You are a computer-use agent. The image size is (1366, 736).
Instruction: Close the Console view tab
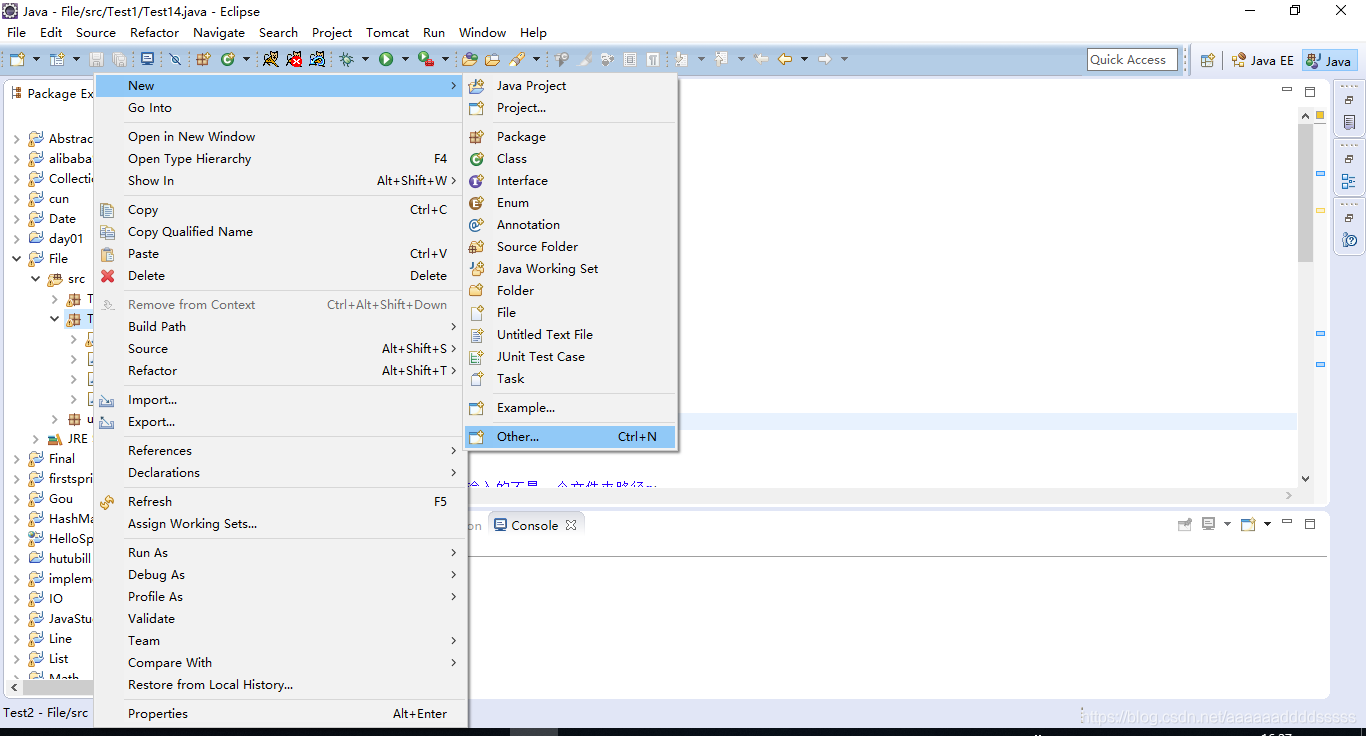coord(571,525)
